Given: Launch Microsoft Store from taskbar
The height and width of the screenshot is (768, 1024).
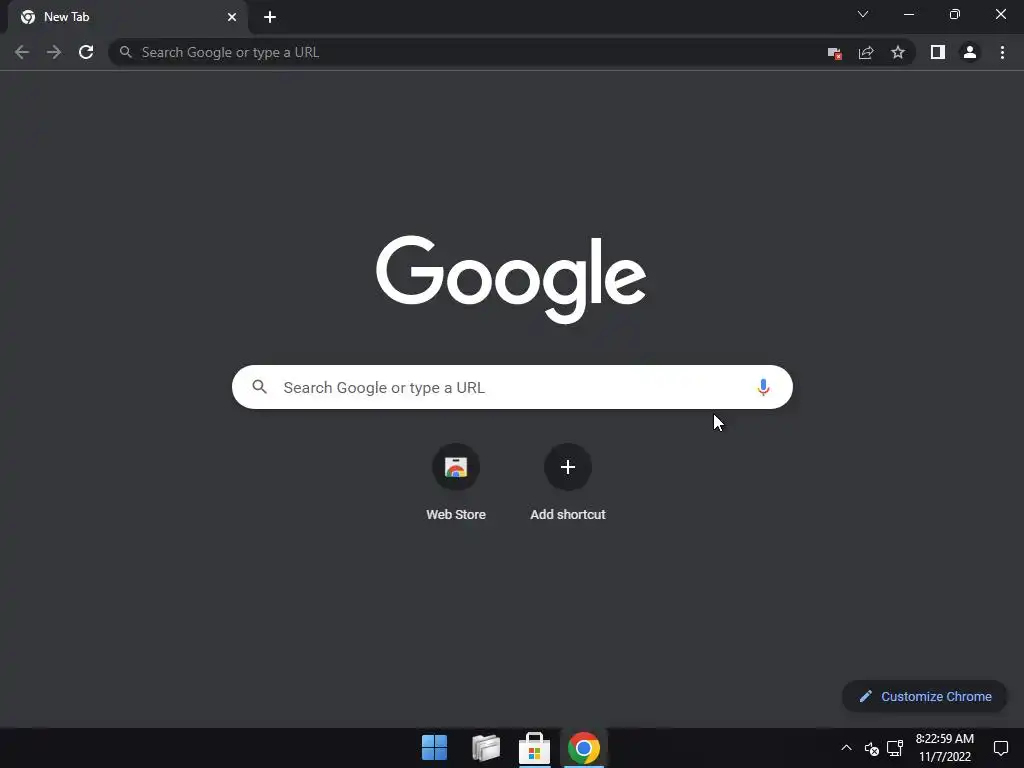Looking at the screenshot, I should 534,748.
